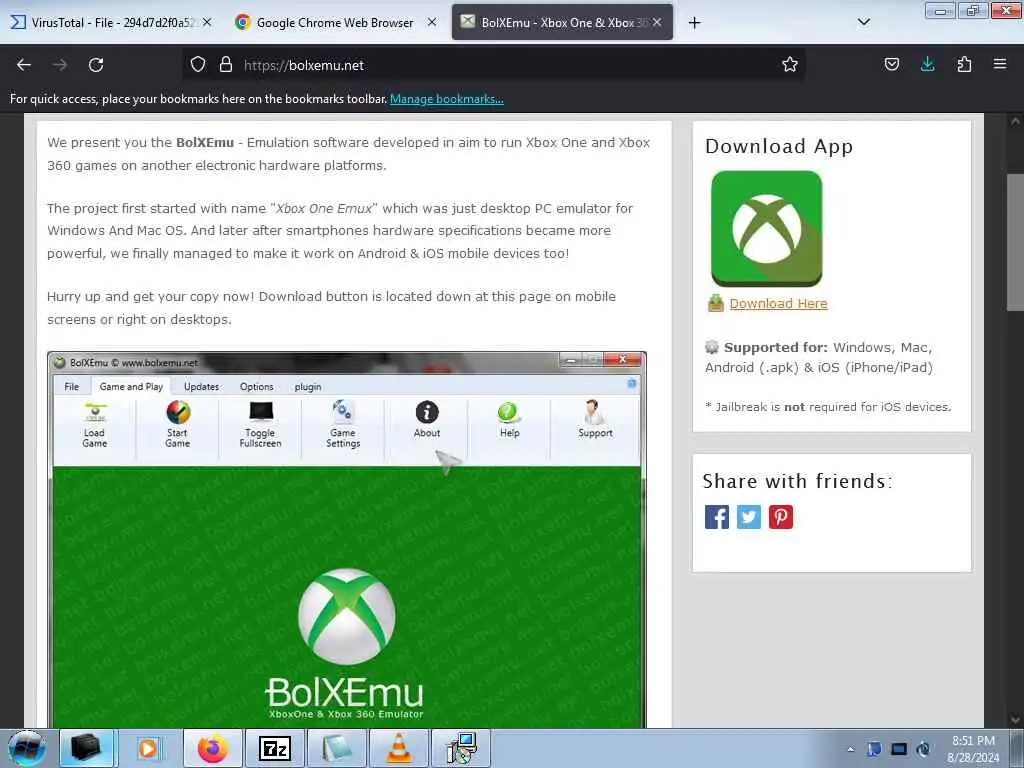View site security padlock info
Screen dimensions: 1024x768
tap(226, 65)
